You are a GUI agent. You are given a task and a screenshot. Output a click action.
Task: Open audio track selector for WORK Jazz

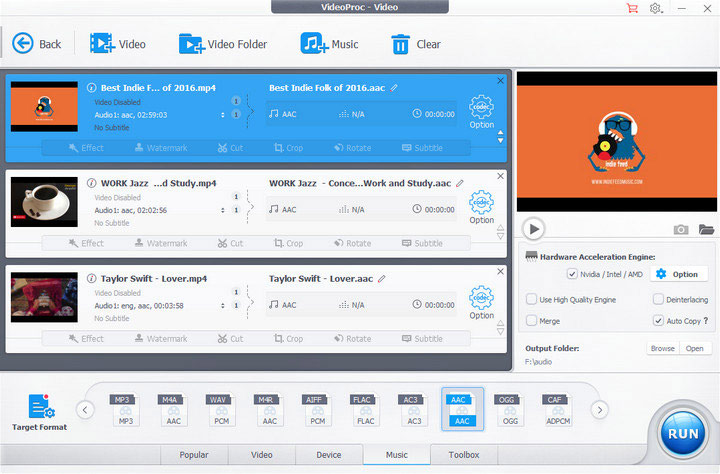tap(223, 210)
